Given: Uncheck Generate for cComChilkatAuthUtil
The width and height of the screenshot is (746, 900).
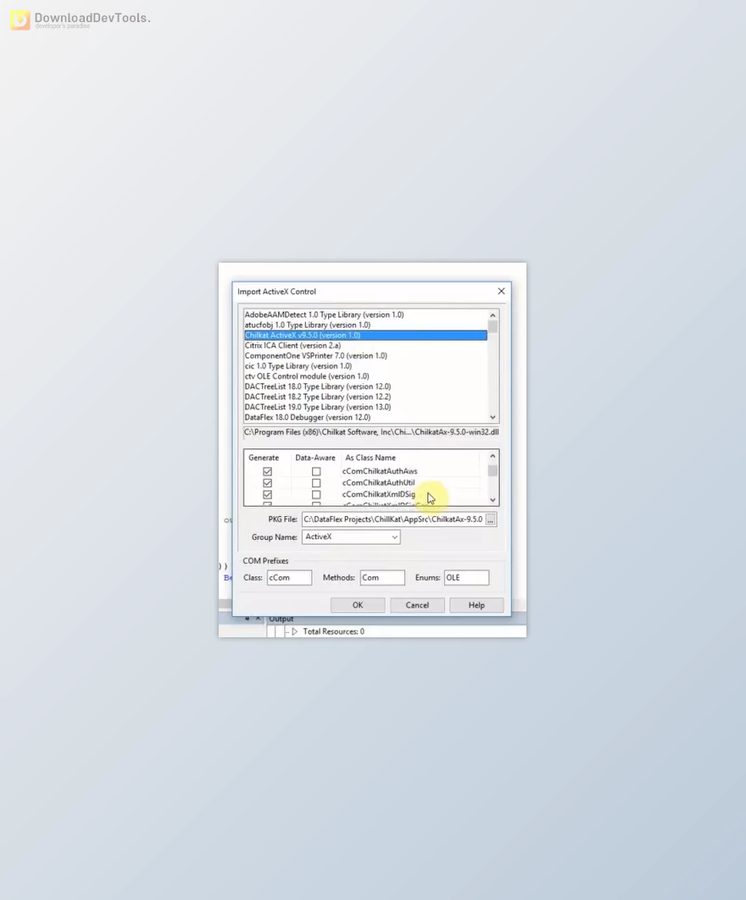Looking at the screenshot, I should pyautogui.click(x=267, y=483).
